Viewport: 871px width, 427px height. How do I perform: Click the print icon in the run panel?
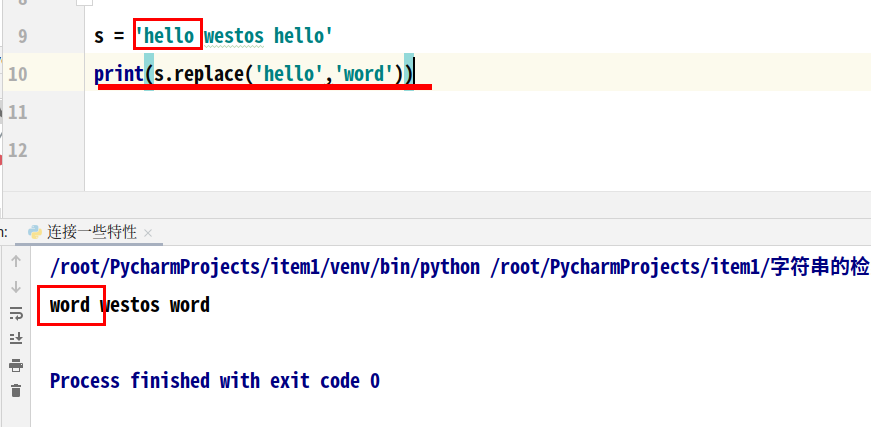tap(16, 365)
